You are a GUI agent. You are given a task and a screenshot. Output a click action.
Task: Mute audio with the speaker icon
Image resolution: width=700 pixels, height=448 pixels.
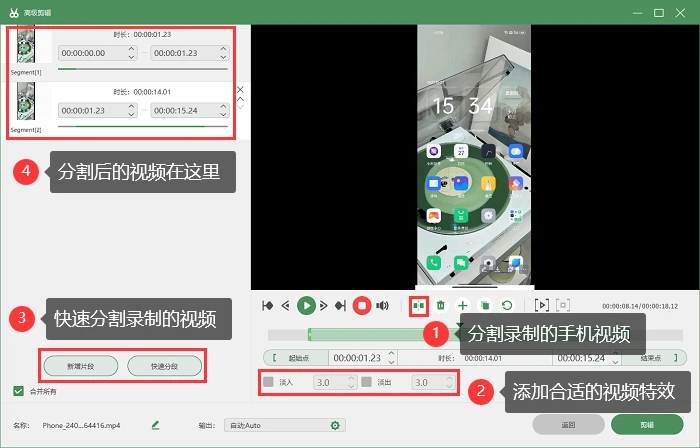click(x=382, y=306)
